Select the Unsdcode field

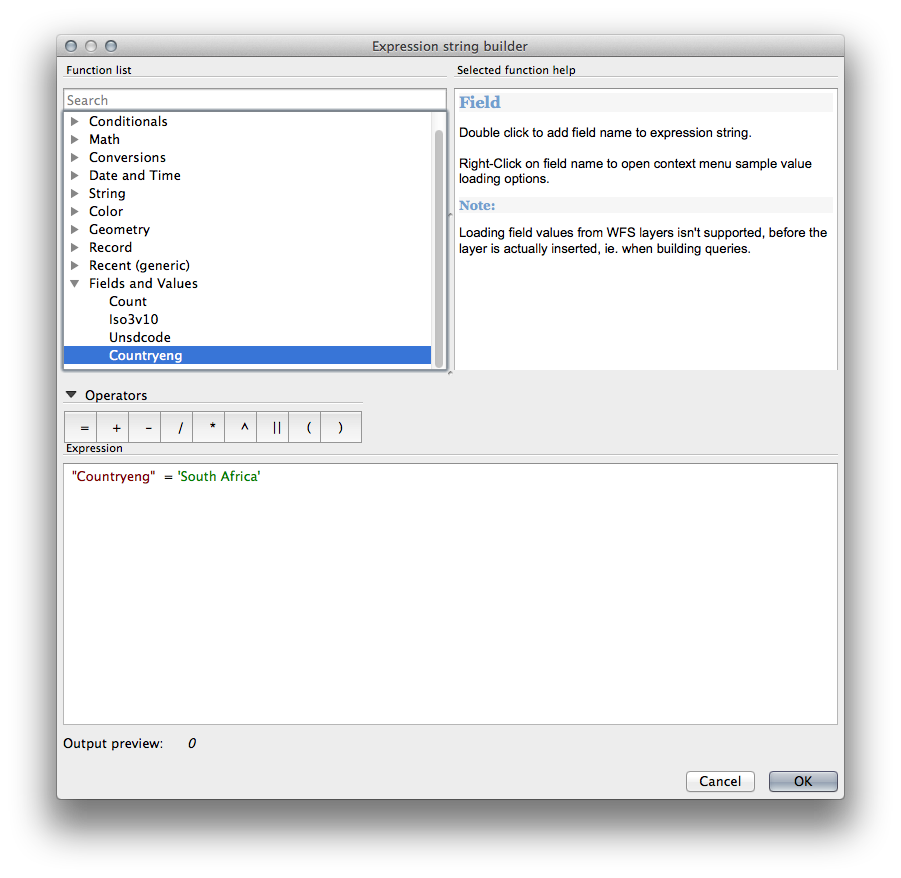coord(140,338)
